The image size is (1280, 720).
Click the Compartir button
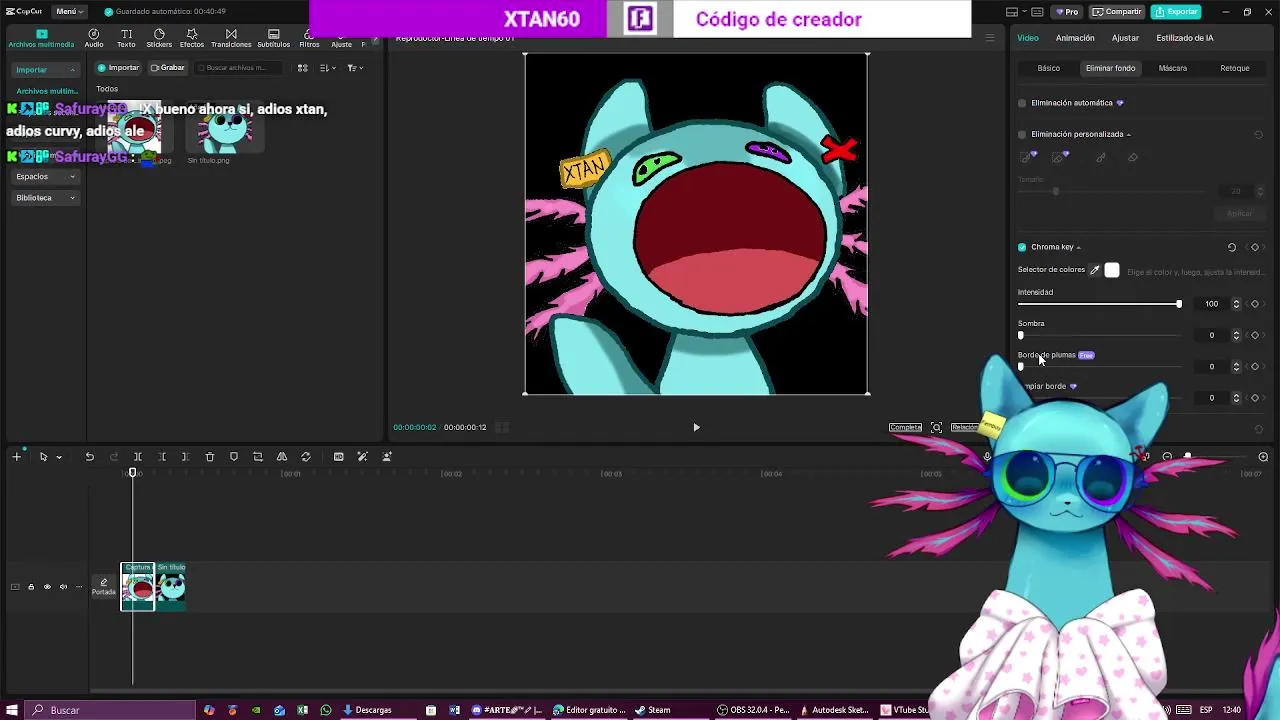coord(1117,12)
